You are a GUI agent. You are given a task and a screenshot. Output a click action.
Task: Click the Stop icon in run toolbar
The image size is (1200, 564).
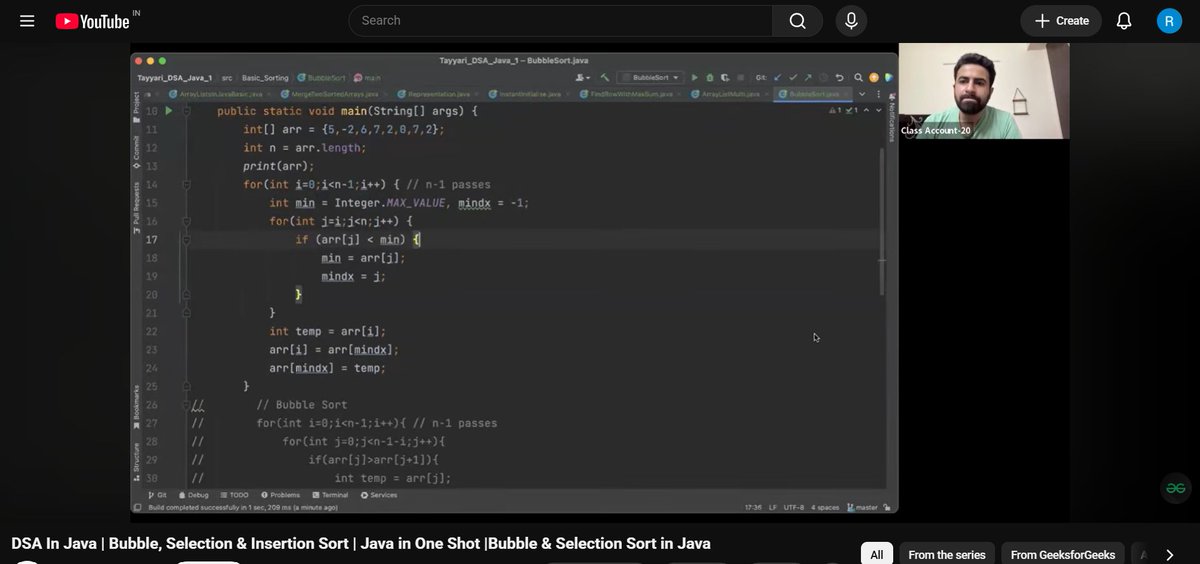[740, 77]
